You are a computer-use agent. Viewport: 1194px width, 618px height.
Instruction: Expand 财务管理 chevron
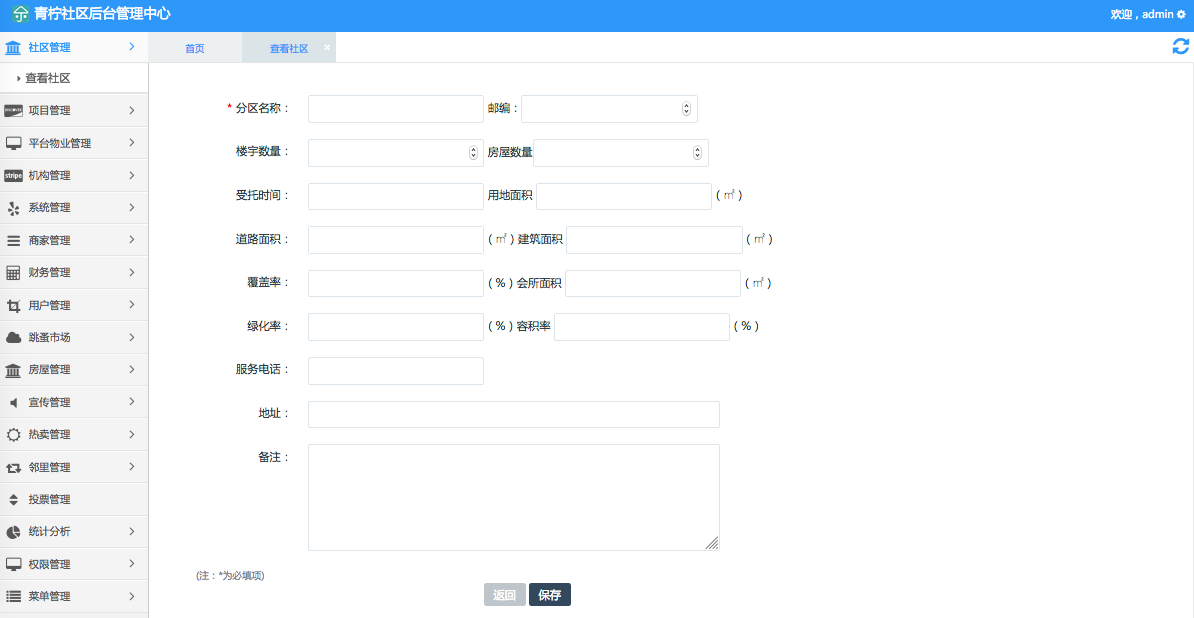tap(132, 272)
